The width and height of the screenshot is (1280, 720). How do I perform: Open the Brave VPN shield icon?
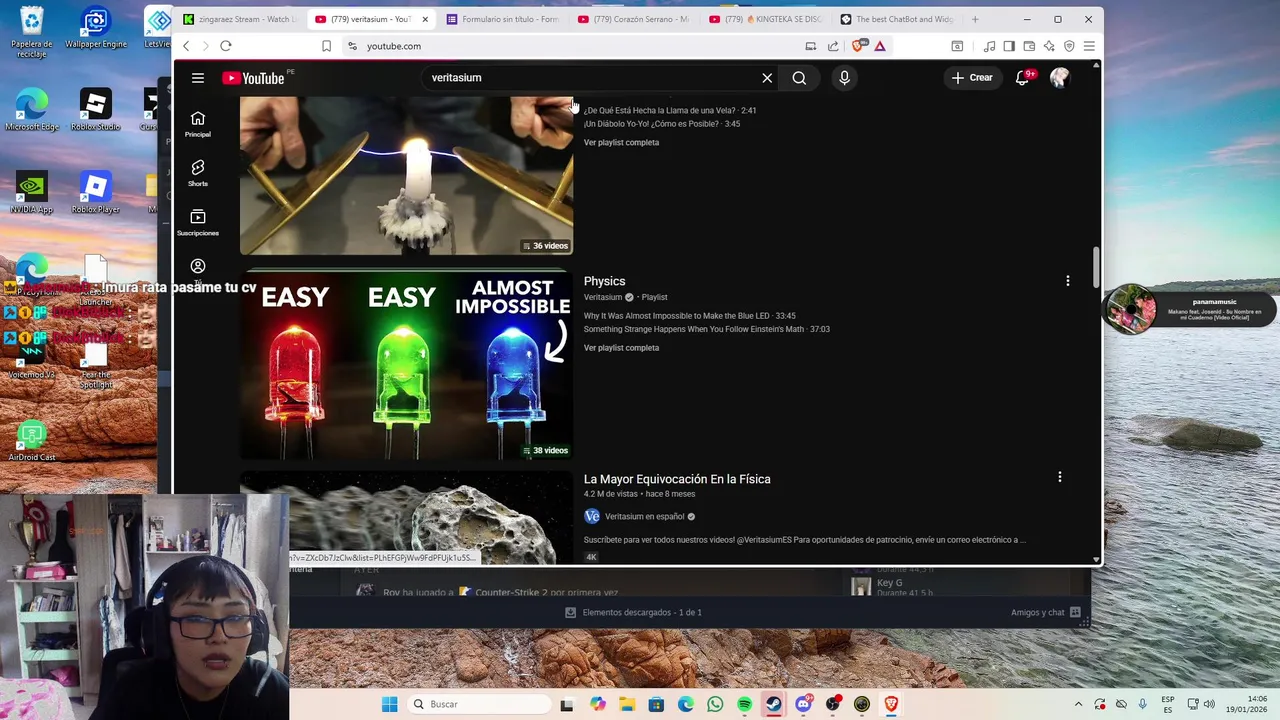coord(1069,46)
